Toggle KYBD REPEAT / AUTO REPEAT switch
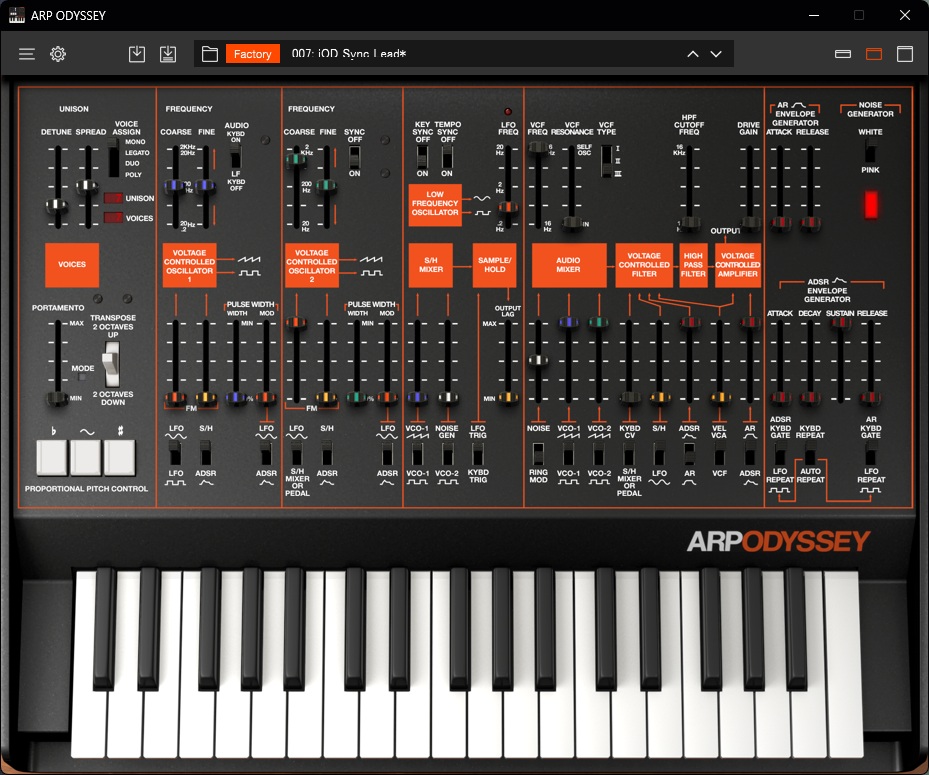 (x=810, y=454)
